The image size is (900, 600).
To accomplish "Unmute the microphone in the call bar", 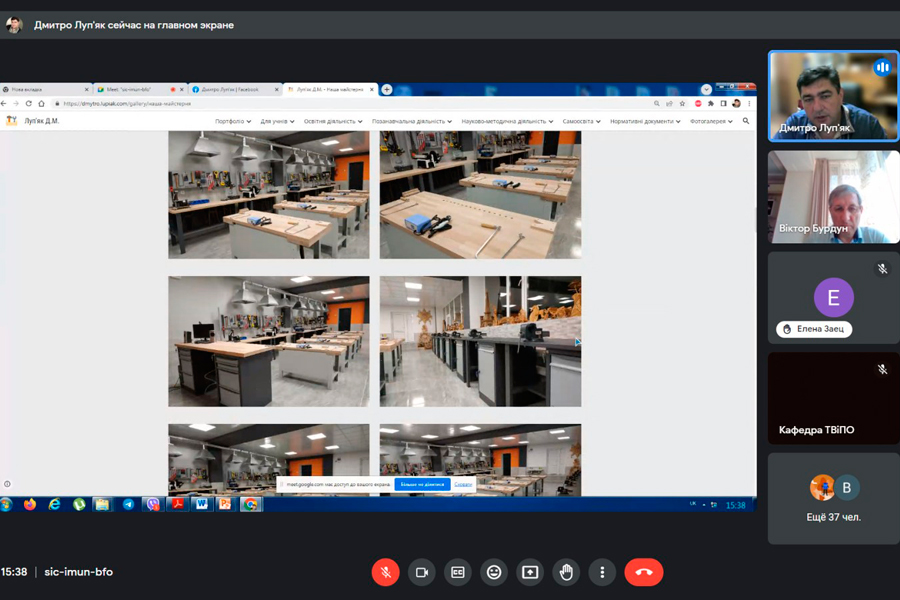I will 385,572.
